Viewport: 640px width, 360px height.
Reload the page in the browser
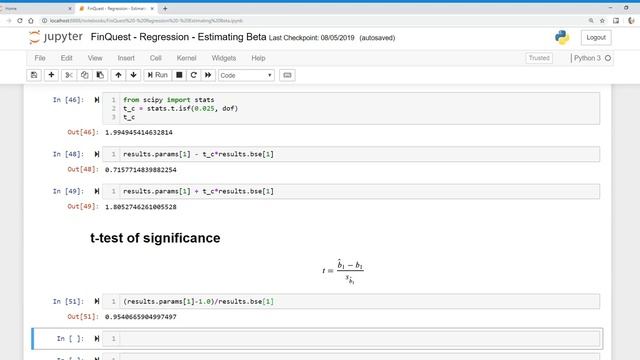click(20, 20)
